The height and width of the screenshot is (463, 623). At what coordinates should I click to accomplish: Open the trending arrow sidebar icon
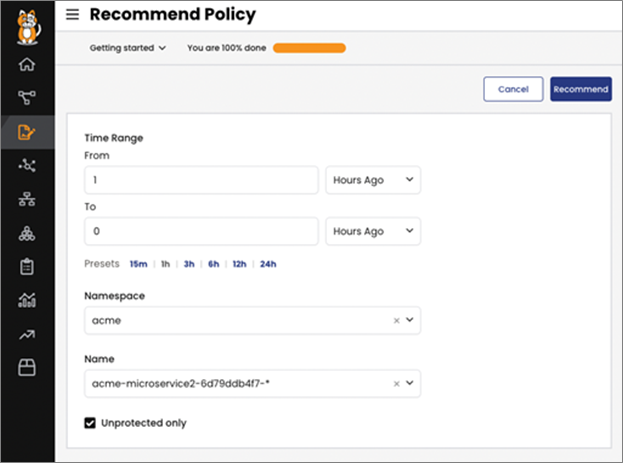coord(27,334)
